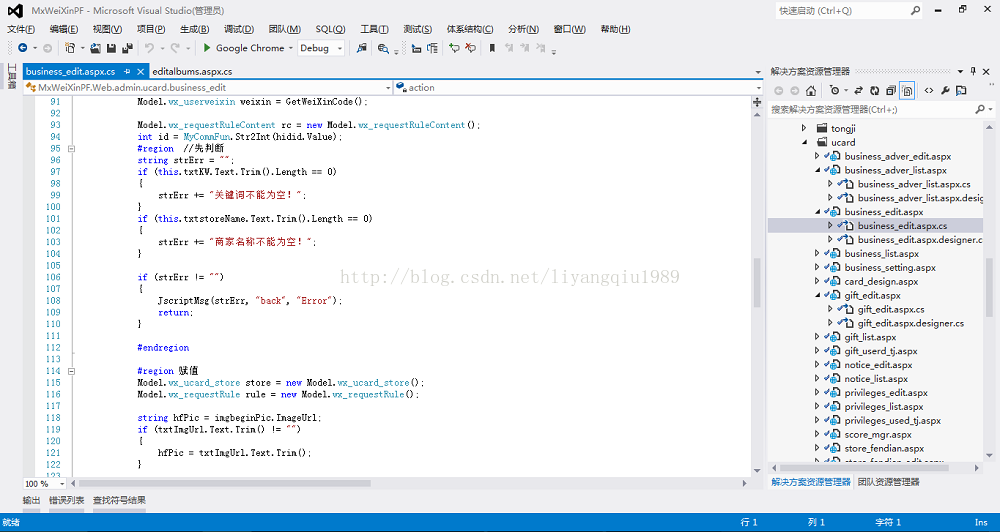Switch to the 团队资源管理器 tab
The width and height of the screenshot is (1000, 532).
click(888, 482)
